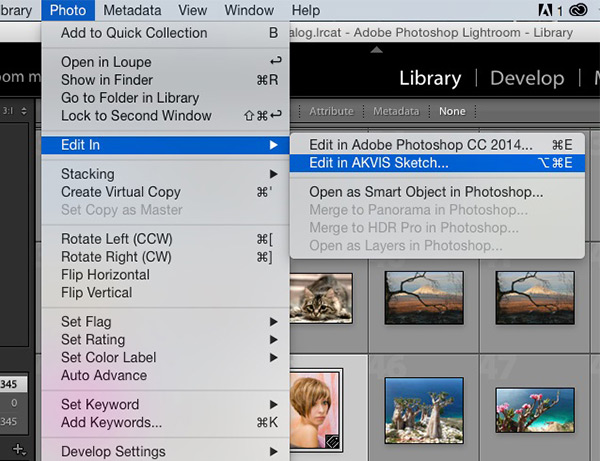Expand the Set Flag submenu
Viewport: 600px width, 461px height.
[x=165, y=322]
